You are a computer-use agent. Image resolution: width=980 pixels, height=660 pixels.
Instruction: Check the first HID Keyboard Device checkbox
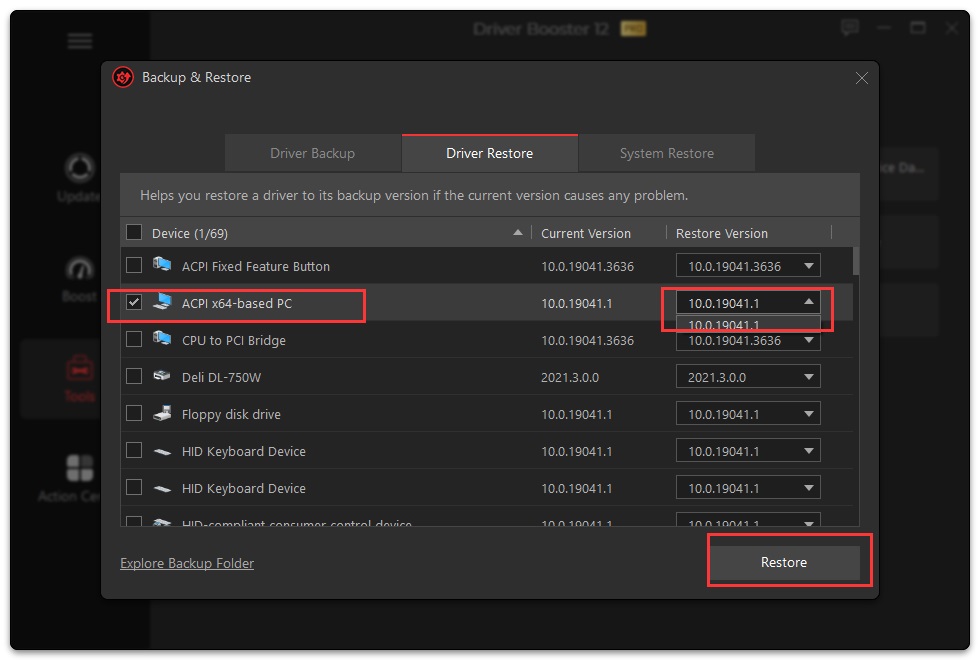click(134, 450)
